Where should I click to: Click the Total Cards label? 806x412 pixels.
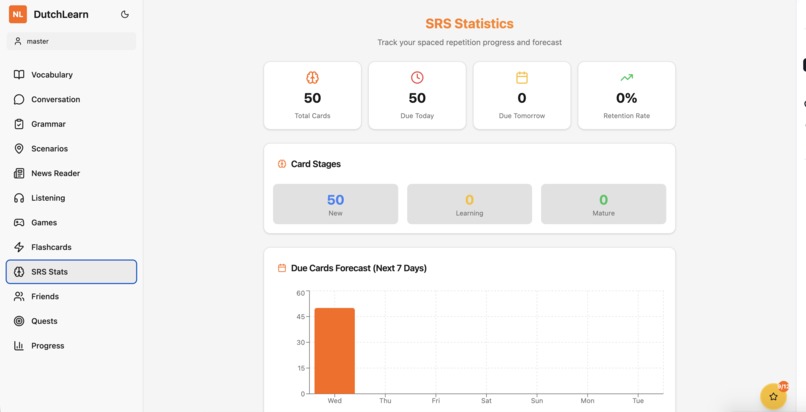coord(313,116)
